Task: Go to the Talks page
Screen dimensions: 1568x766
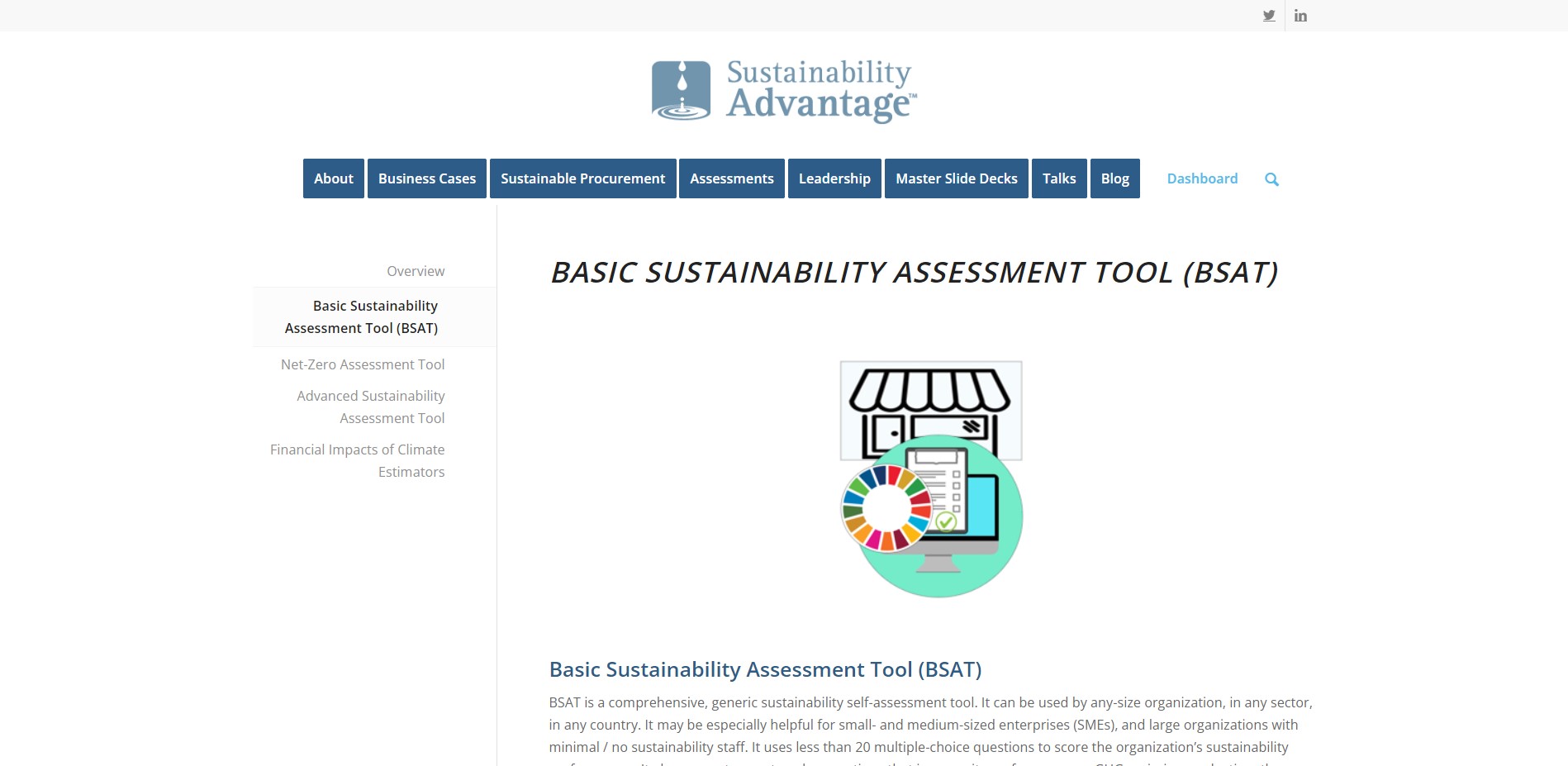Action: (1059, 178)
